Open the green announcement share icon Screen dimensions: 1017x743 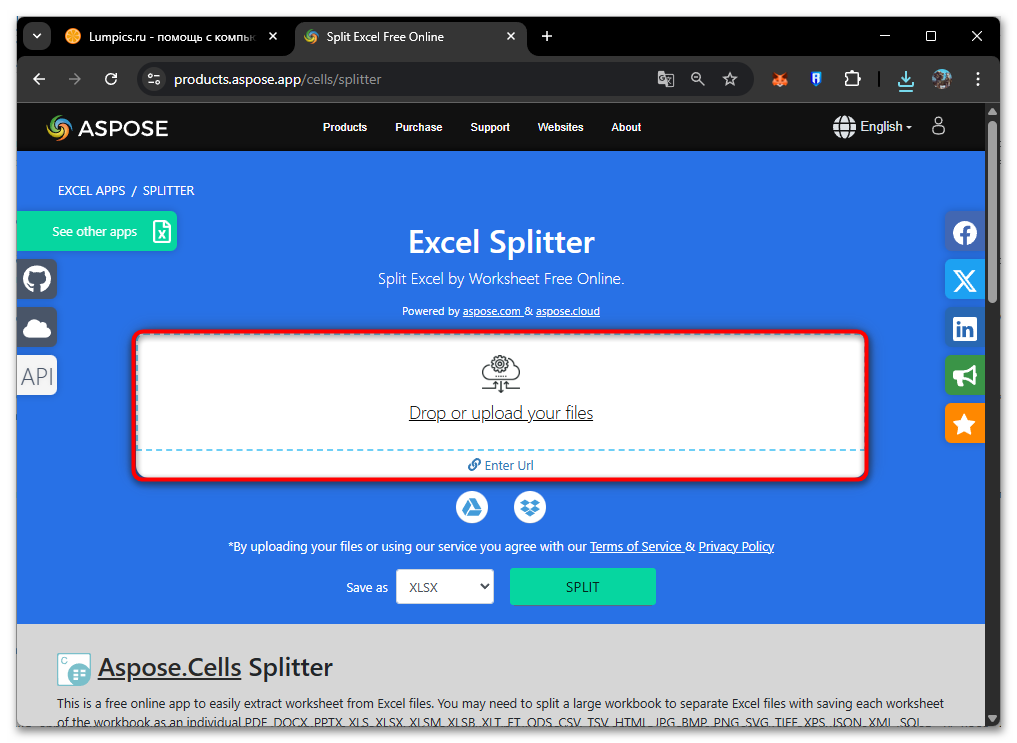pyautogui.click(x=964, y=375)
